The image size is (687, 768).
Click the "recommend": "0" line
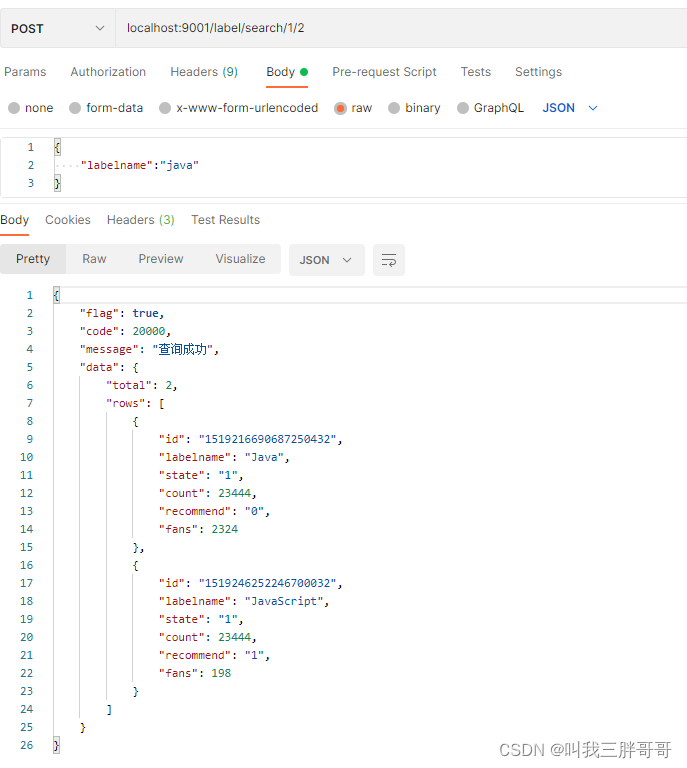[214, 511]
